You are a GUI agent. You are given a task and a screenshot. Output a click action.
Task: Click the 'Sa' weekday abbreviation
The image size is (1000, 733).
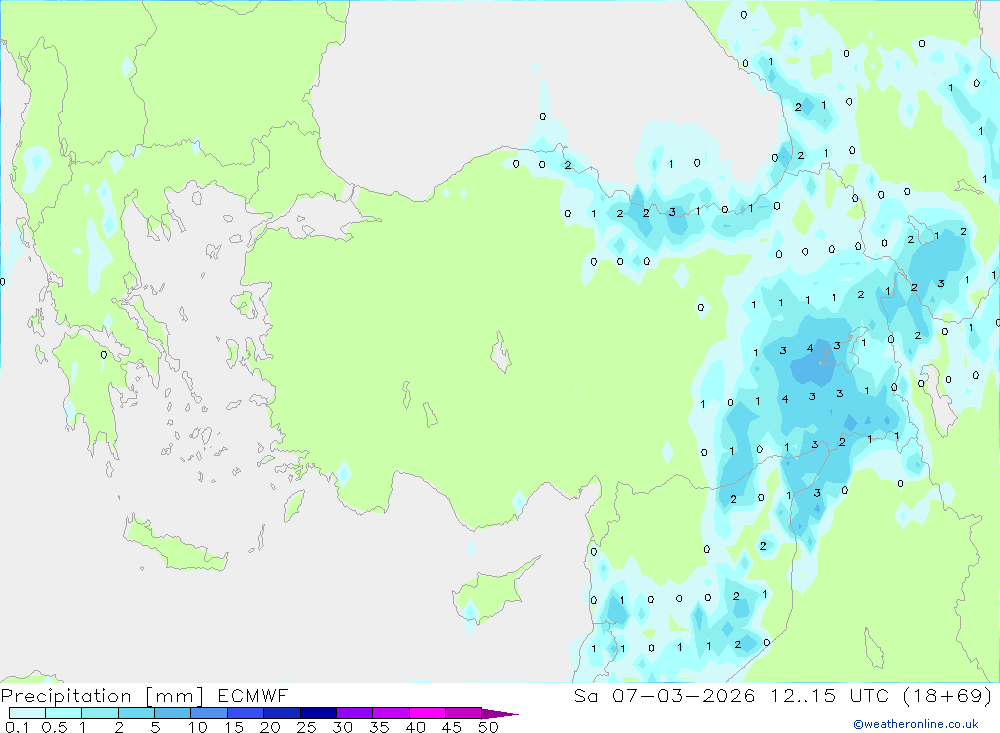pyautogui.click(x=585, y=695)
